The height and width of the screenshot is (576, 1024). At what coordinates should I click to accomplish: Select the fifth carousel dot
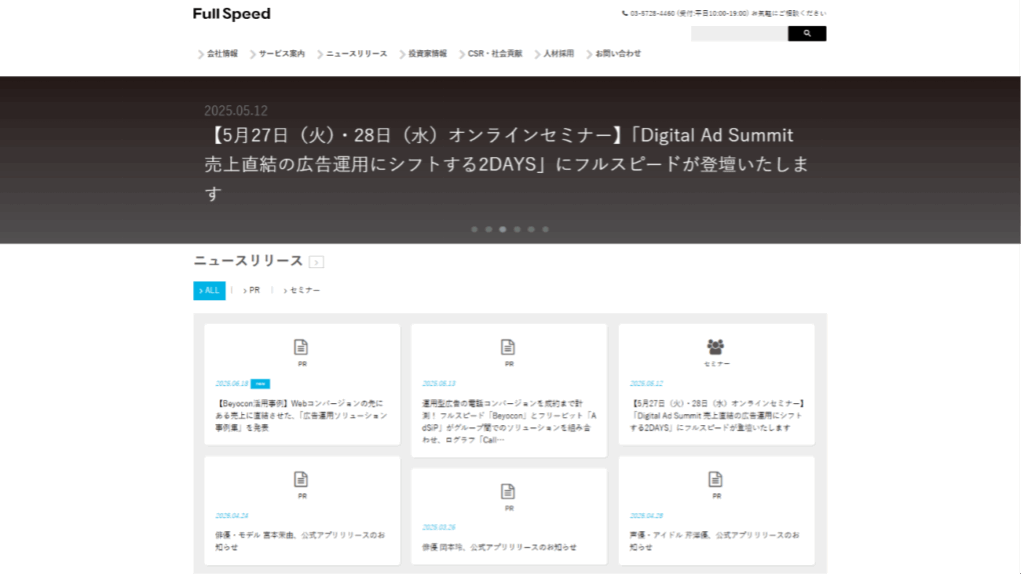[x=531, y=229]
